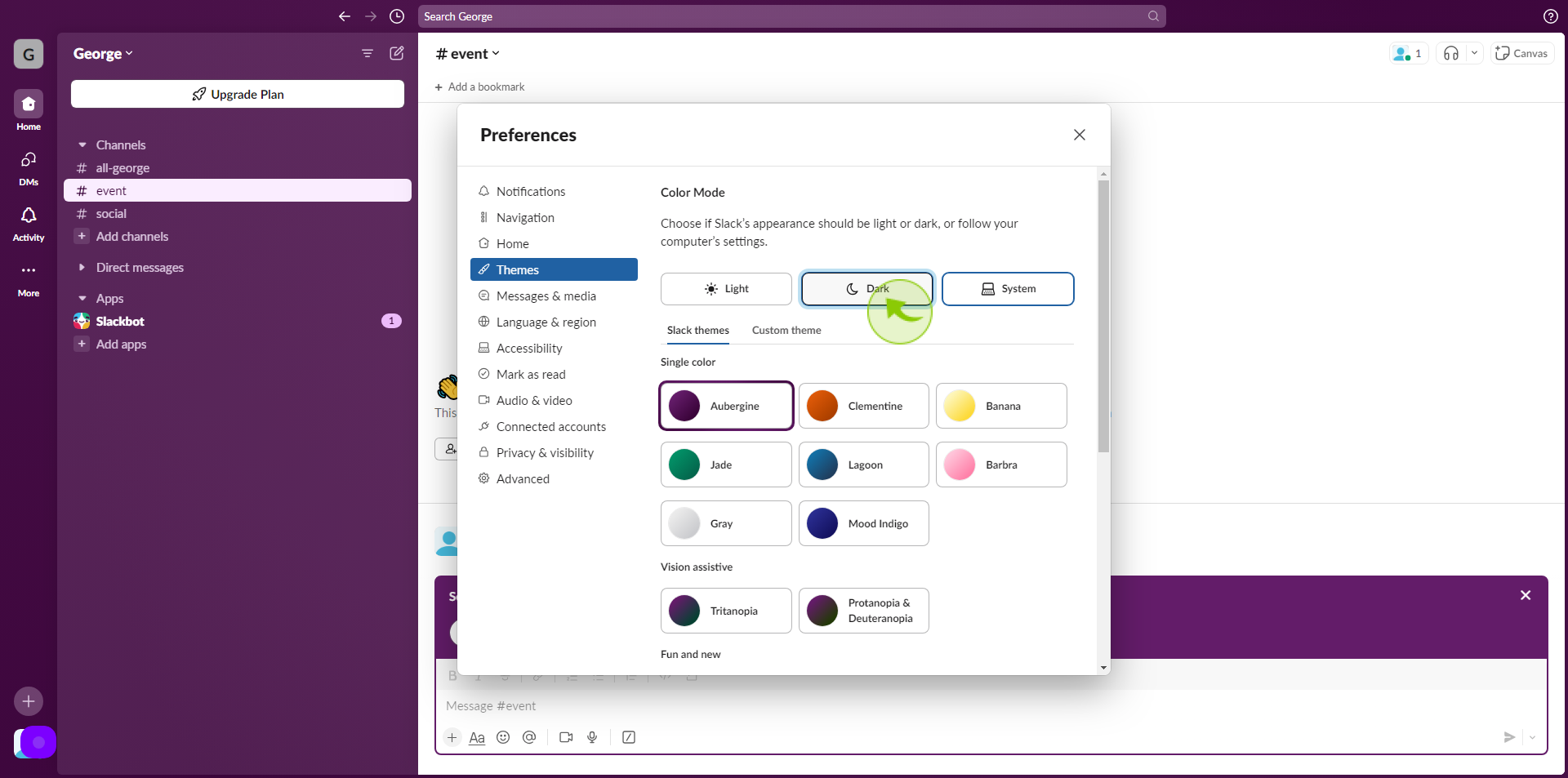Image resolution: width=1568 pixels, height=778 pixels.
Task: Start a huddle with headphones icon
Action: (1451, 53)
